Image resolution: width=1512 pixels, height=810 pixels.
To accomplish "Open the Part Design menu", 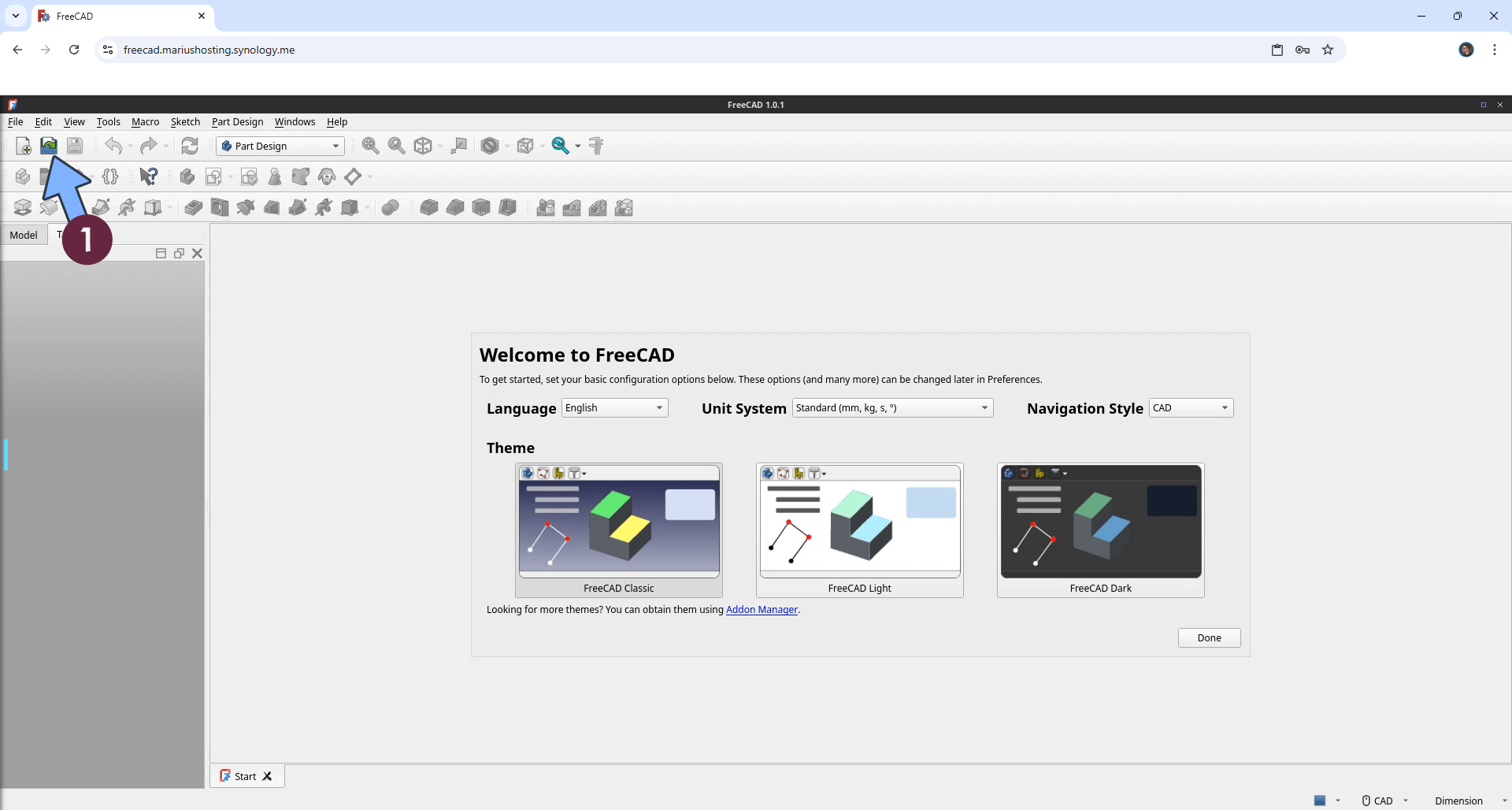I will click(x=237, y=121).
